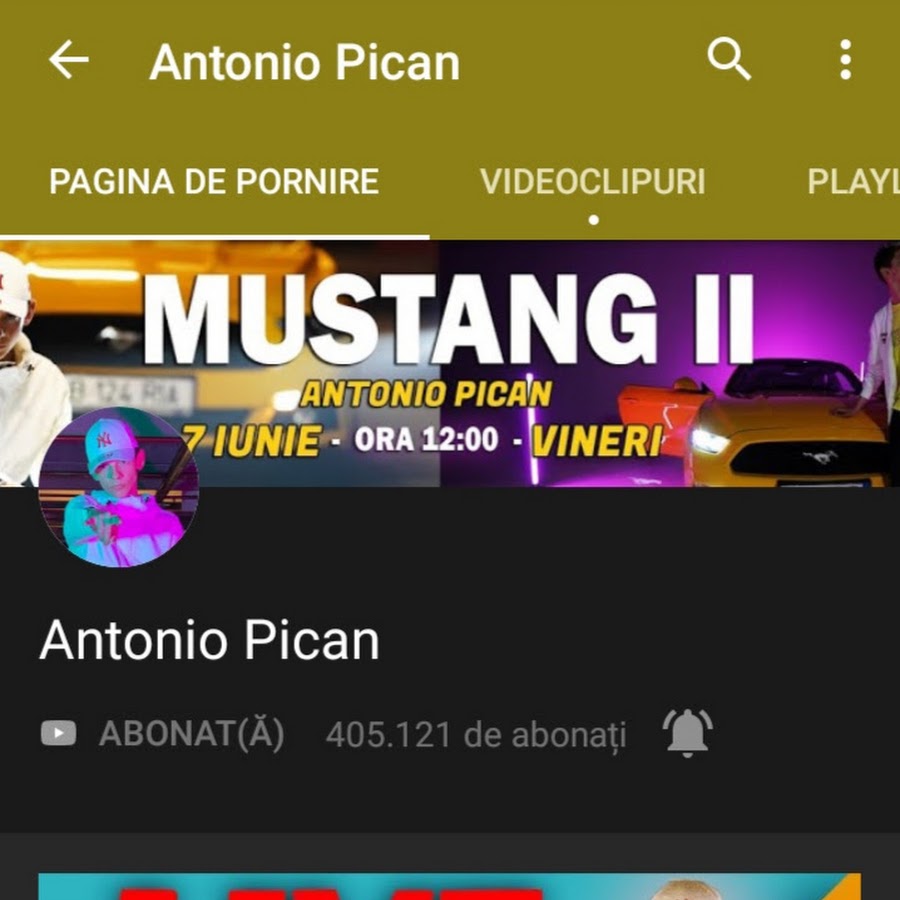900x900 pixels.
Task: Tap the back arrow icon
Action: click(x=69, y=59)
